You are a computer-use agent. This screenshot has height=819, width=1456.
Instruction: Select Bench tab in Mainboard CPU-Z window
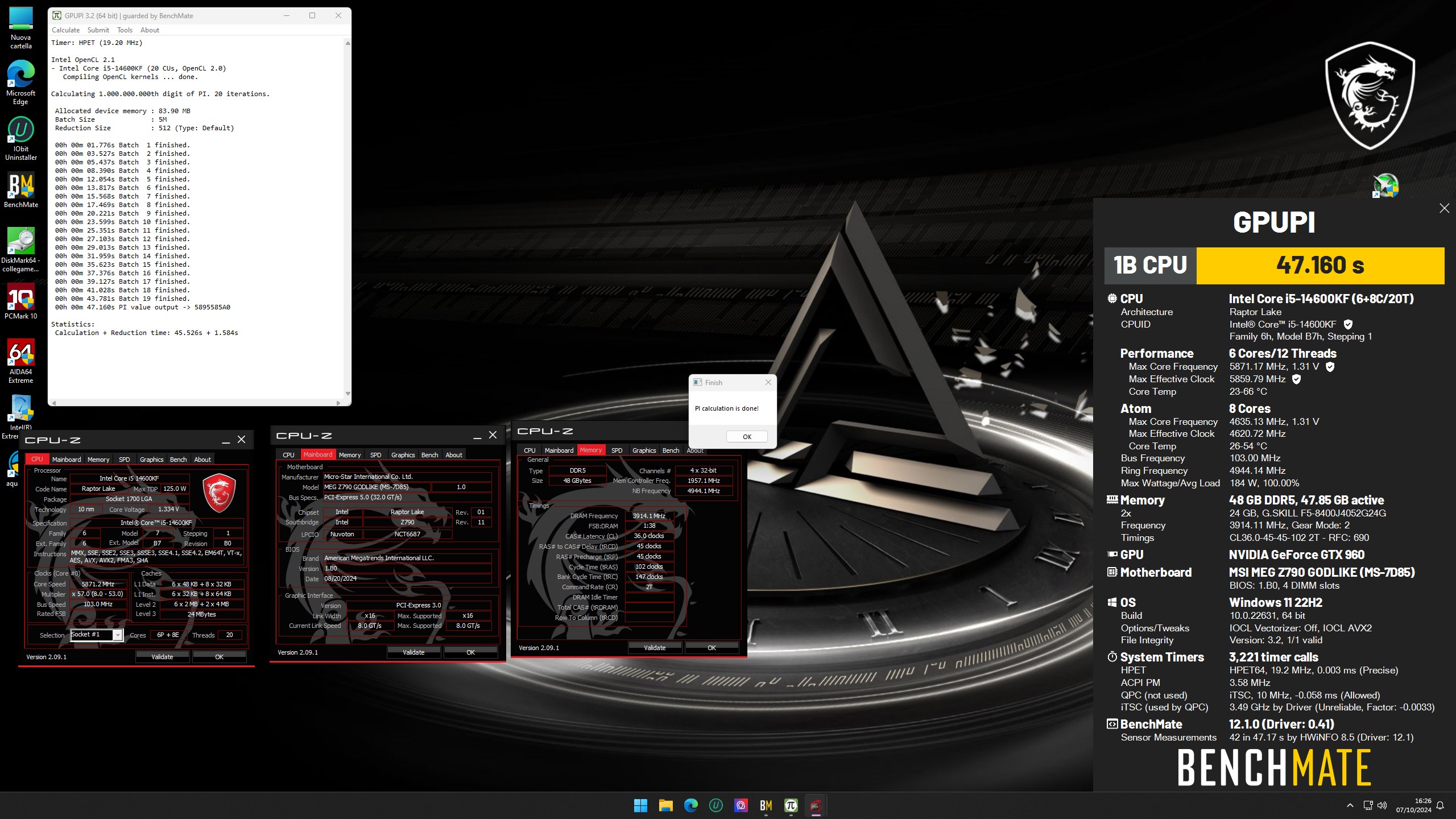(429, 454)
